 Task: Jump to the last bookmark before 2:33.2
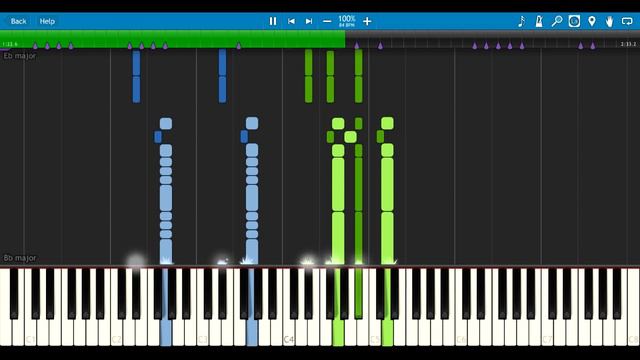pyautogui.click(x=593, y=46)
